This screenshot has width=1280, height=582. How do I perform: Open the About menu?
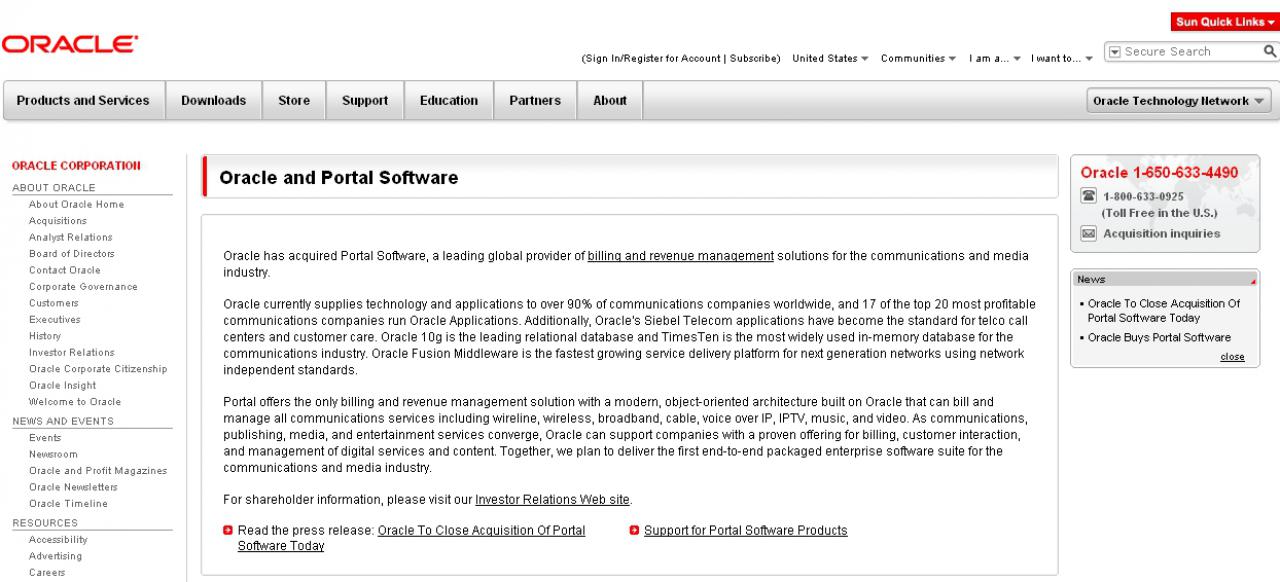click(x=610, y=101)
